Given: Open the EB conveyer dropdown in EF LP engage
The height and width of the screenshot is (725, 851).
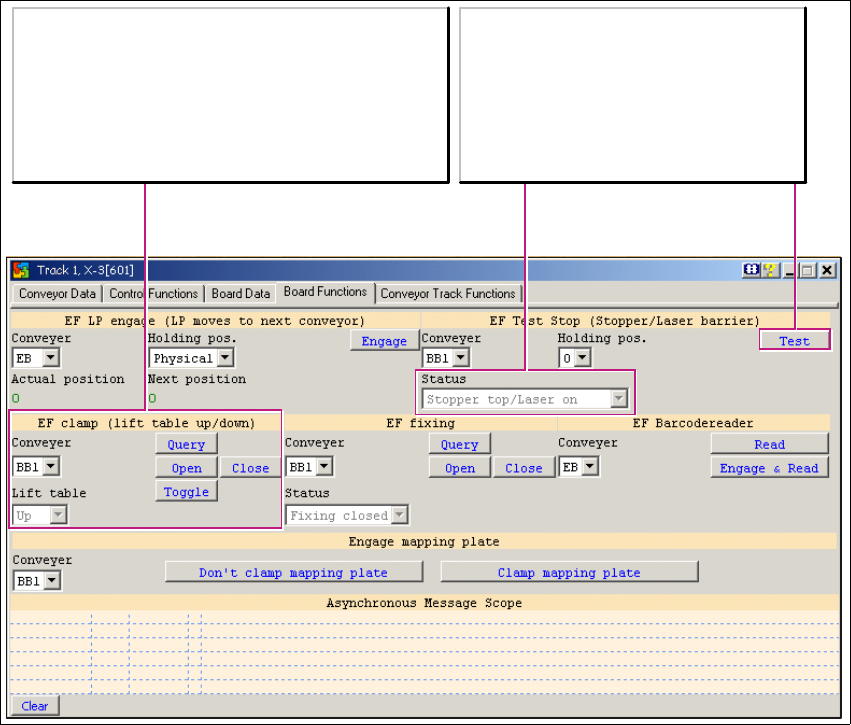Looking at the screenshot, I should pyautogui.click(x=51, y=358).
